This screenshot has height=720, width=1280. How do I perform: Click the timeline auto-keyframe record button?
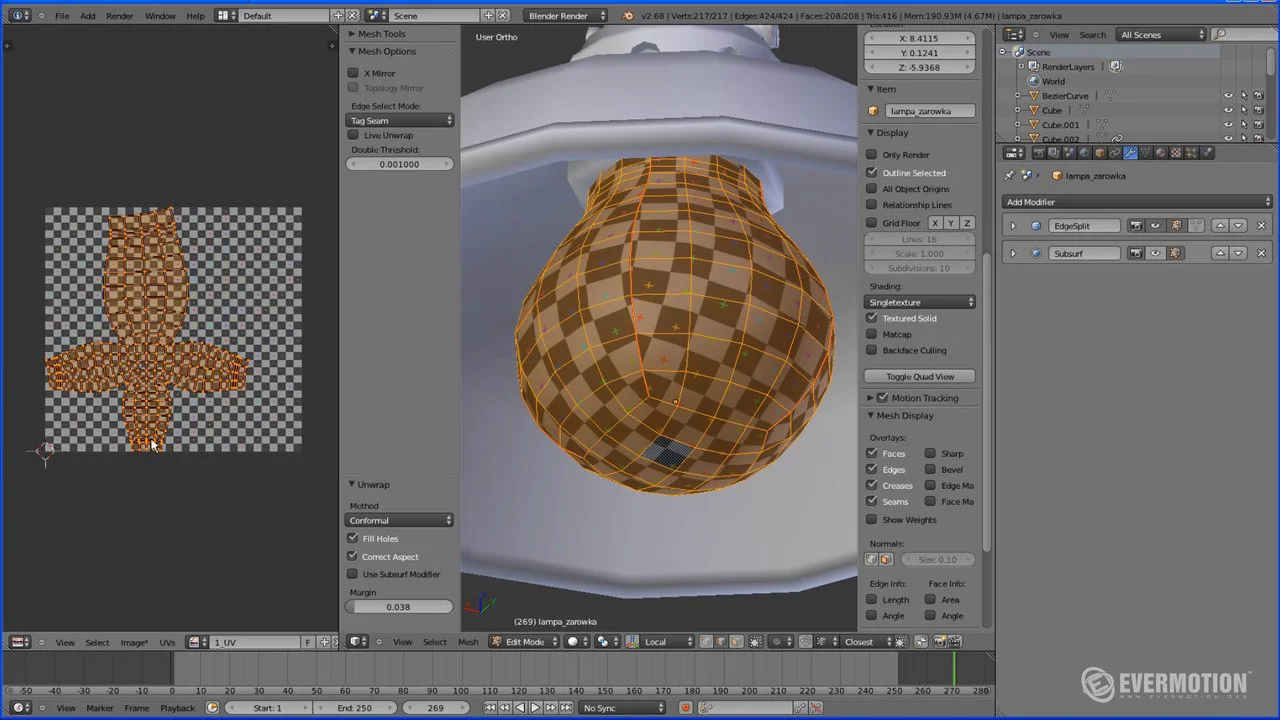pos(685,708)
